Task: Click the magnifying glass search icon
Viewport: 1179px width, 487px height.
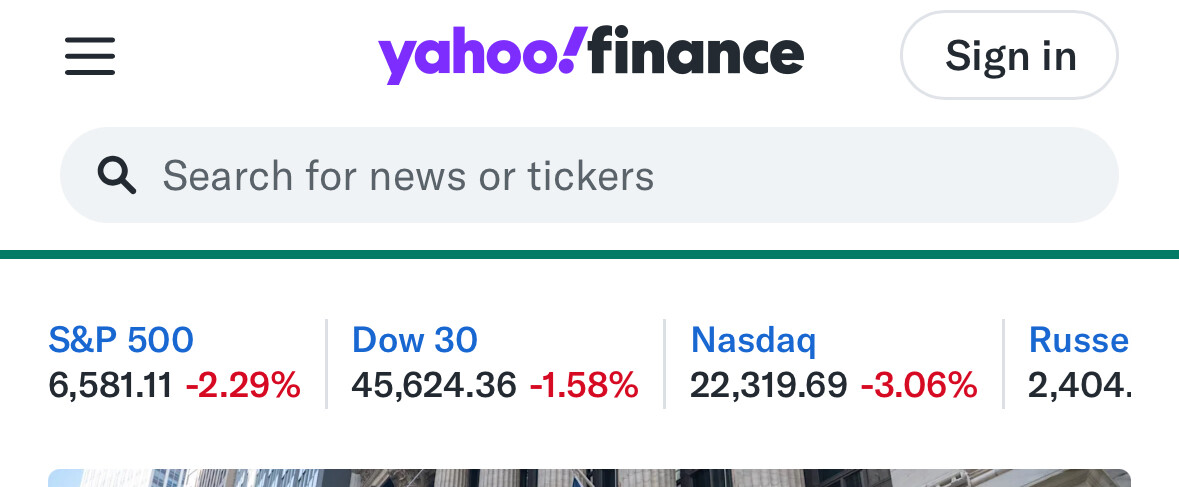Action: click(116, 176)
